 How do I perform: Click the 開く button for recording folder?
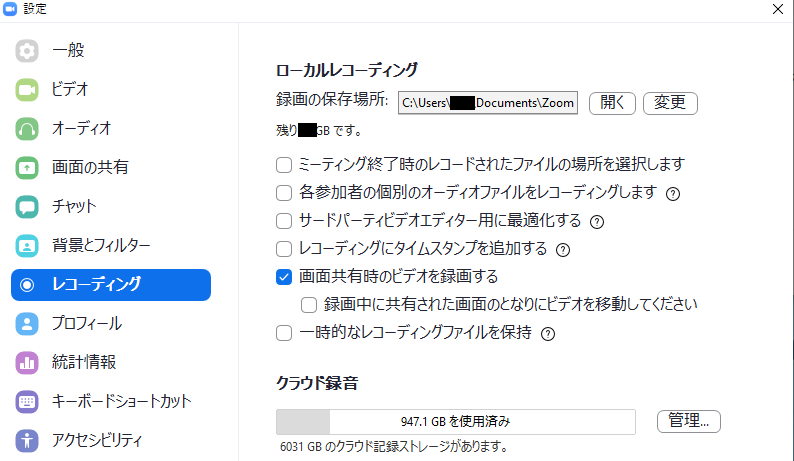point(612,103)
